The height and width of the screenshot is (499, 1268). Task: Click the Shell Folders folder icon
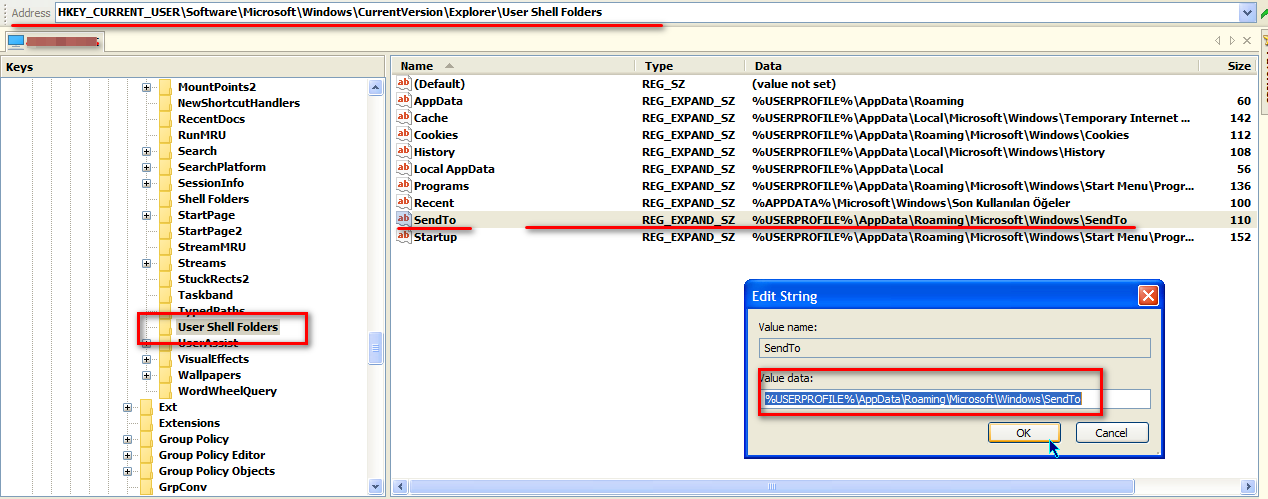click(165, 199)
